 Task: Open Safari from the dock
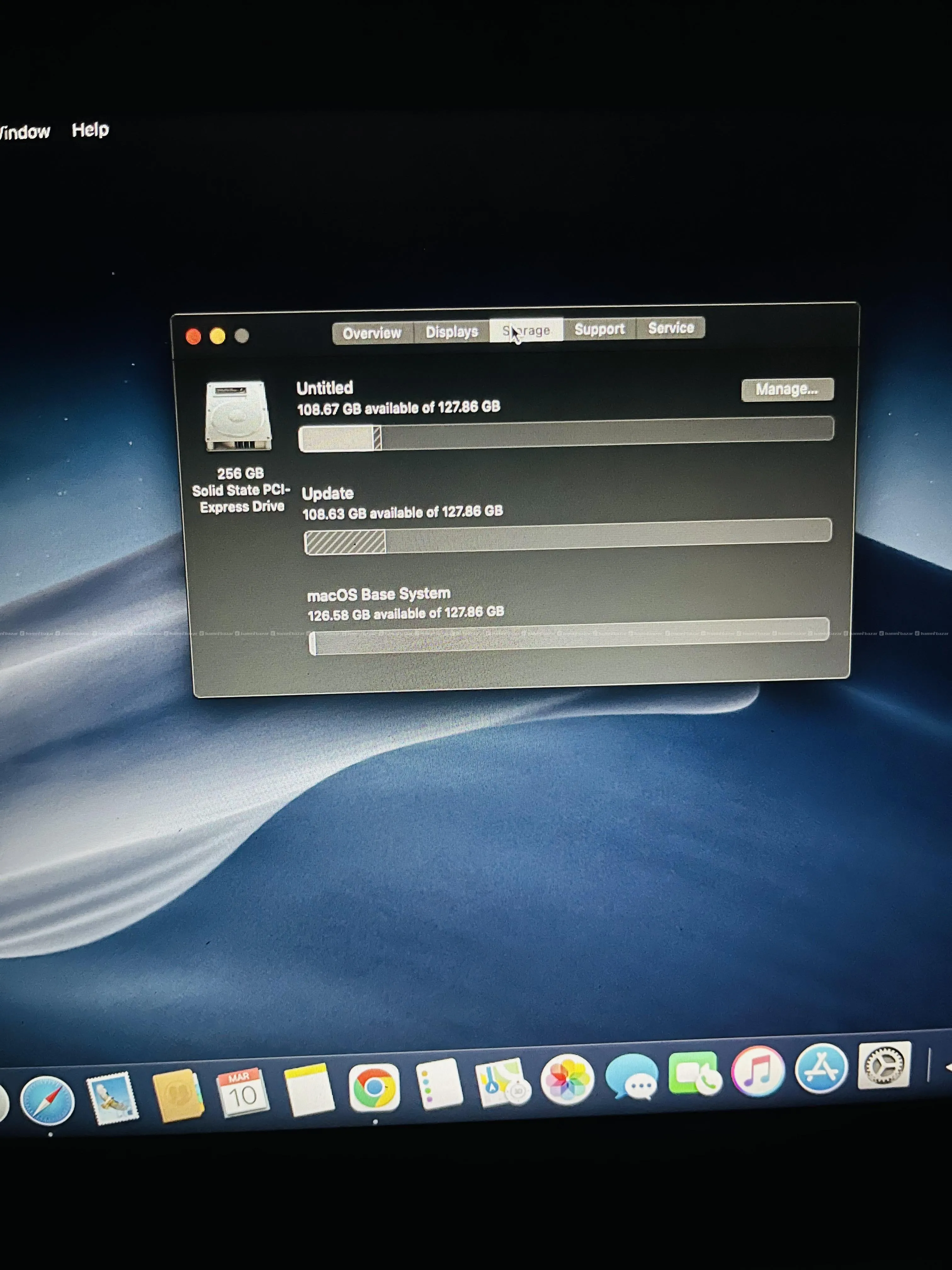47,1101
